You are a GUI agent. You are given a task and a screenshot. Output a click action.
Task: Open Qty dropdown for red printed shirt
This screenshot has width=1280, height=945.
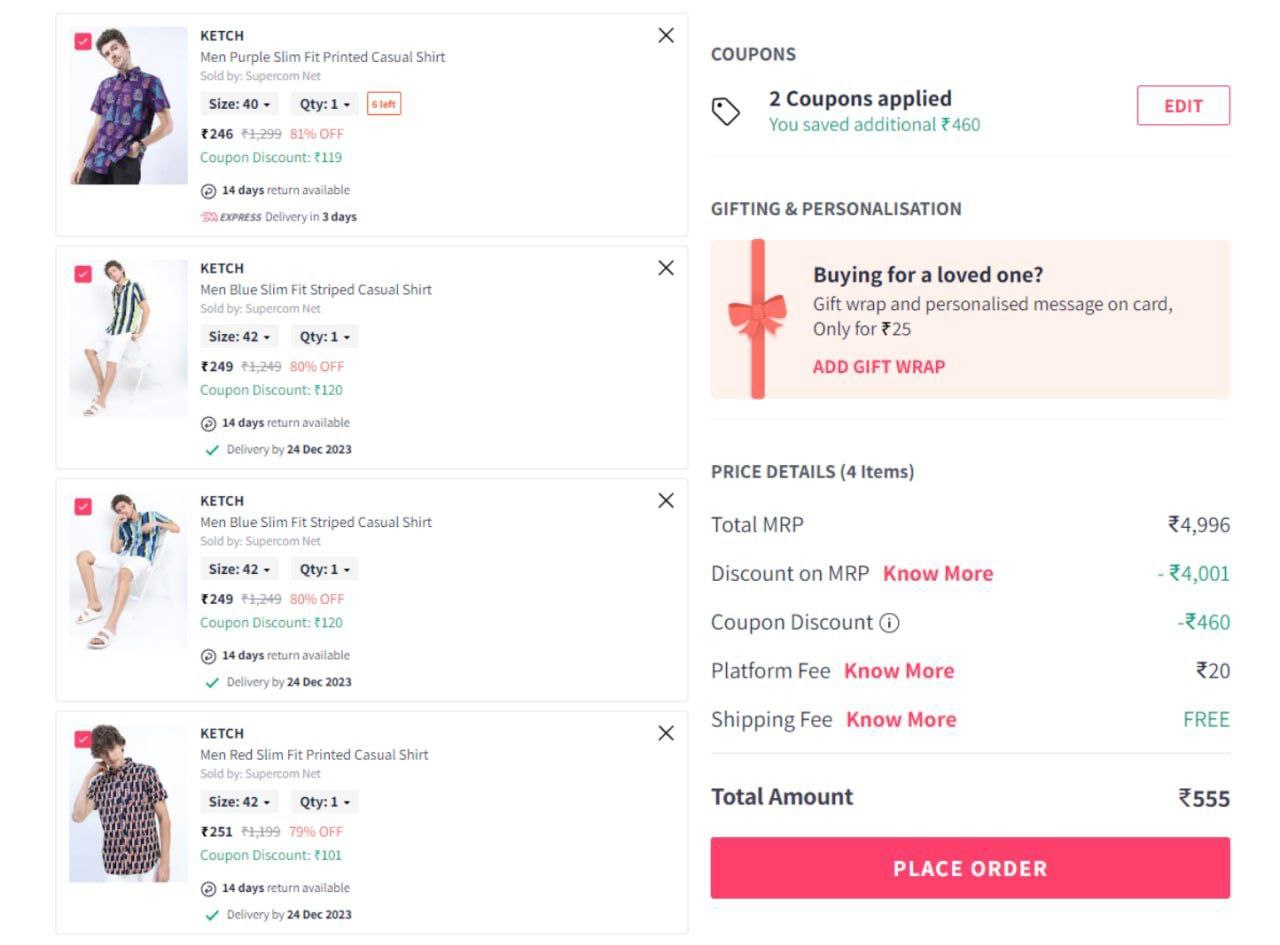click(x=325, y=802)
